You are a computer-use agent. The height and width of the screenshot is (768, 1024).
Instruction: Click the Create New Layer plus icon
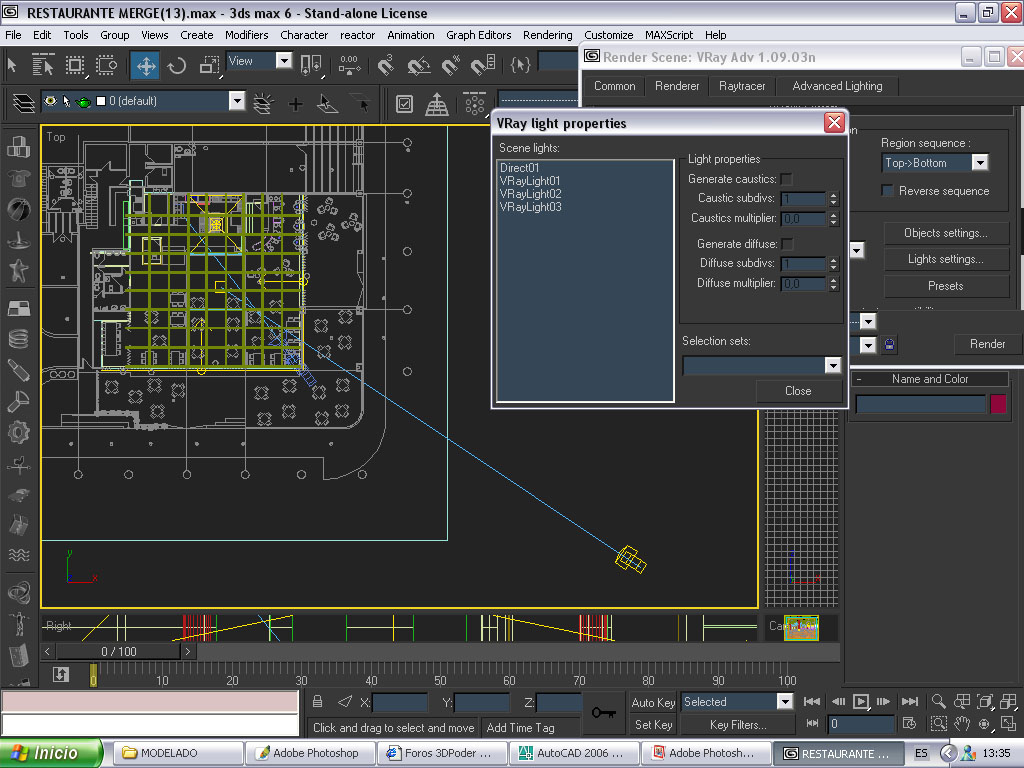point(295,104)
